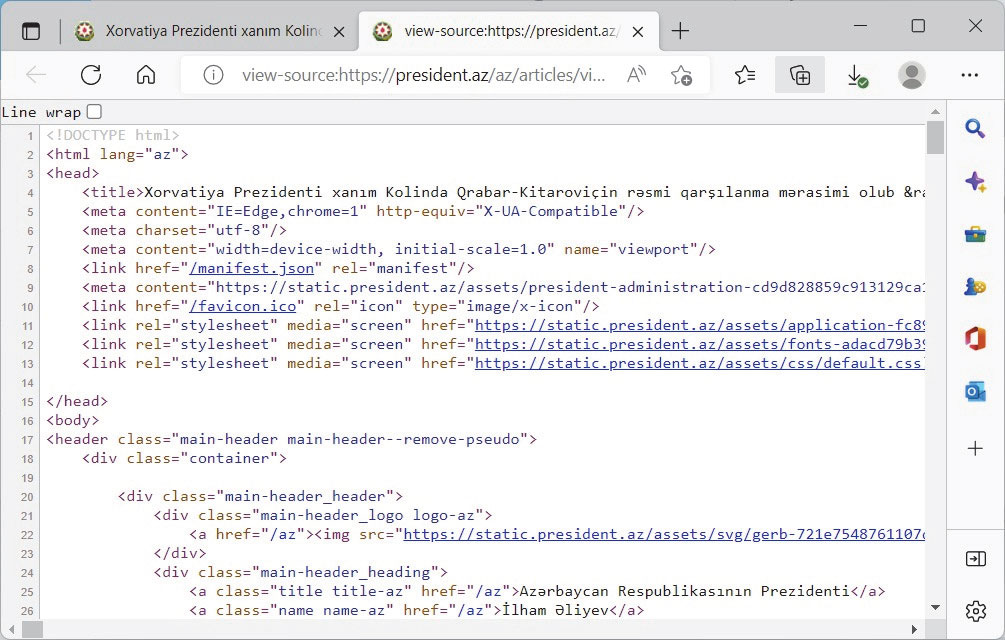Viewport: 1005px width, 640px height.
Task: Switch to Xorvatiya Prezidenti tab
Action: 212,31
